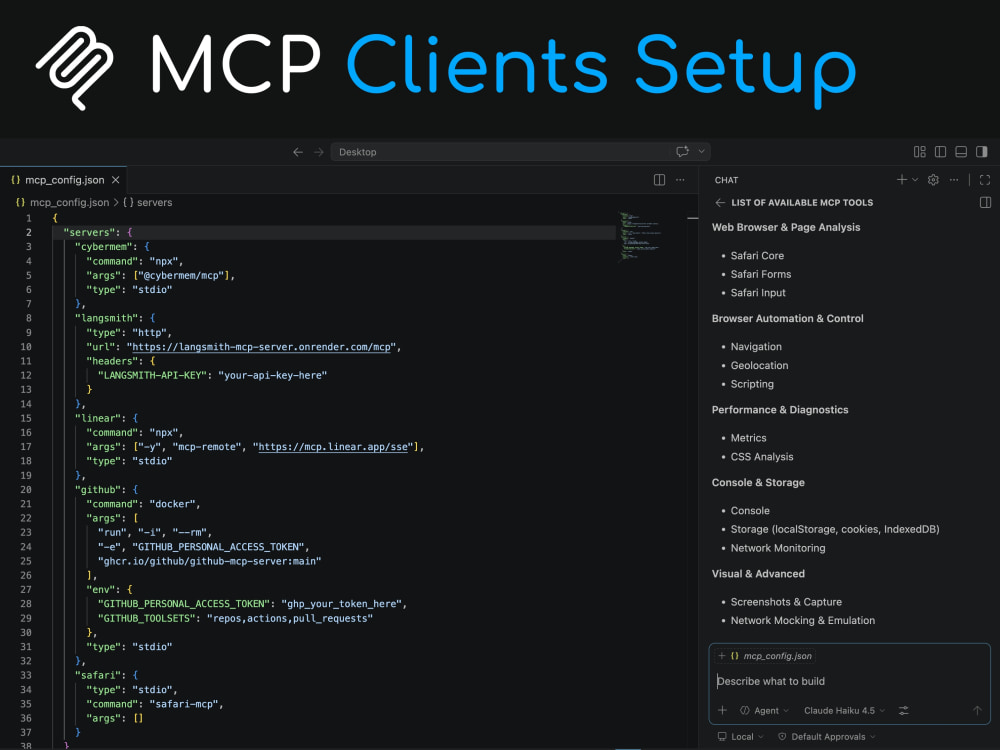Open the Local session target dropdown
The height and width of the screenshot is (750, 1000).
[x=740, y=737]
